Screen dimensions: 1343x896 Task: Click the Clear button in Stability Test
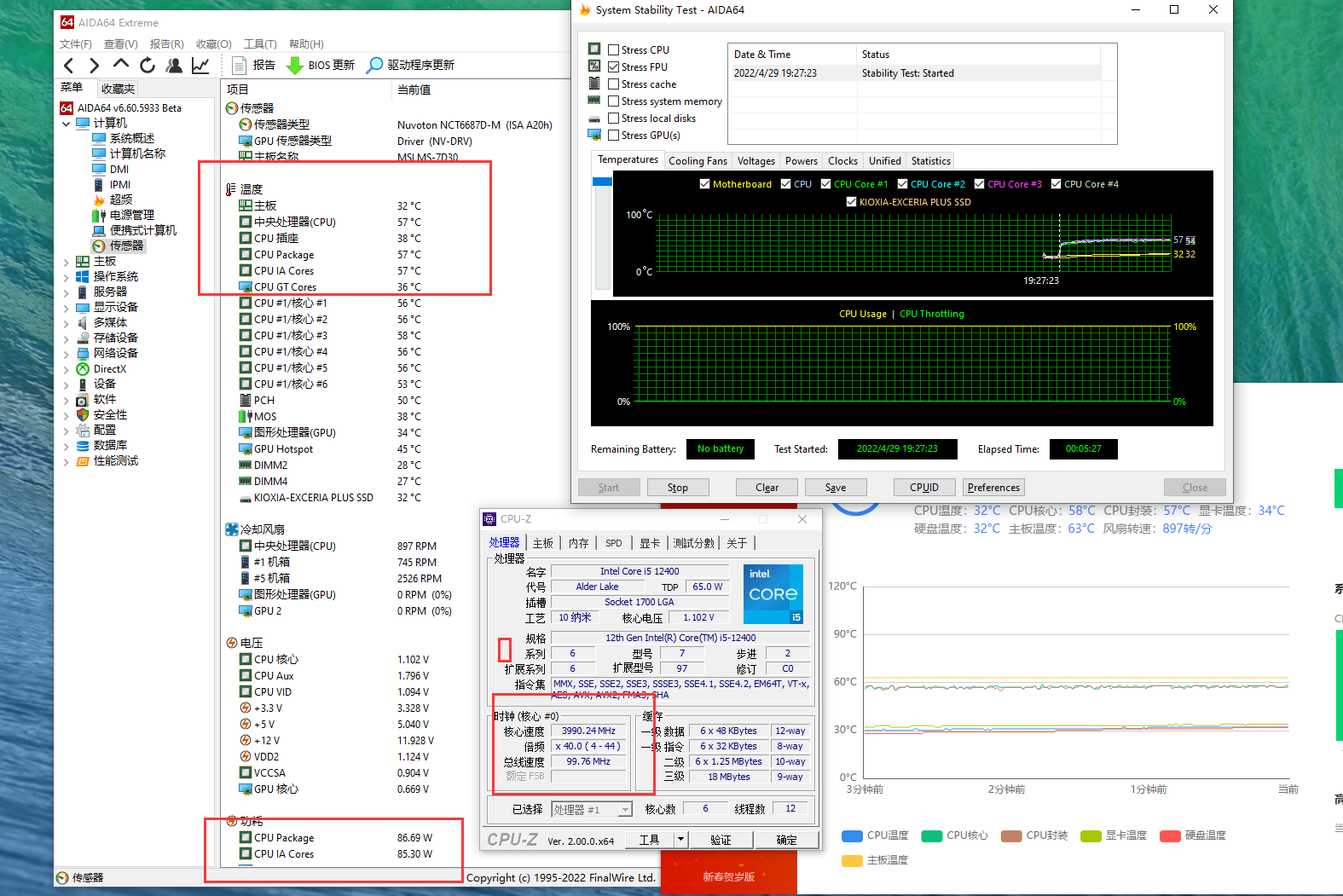coord(767,488)
